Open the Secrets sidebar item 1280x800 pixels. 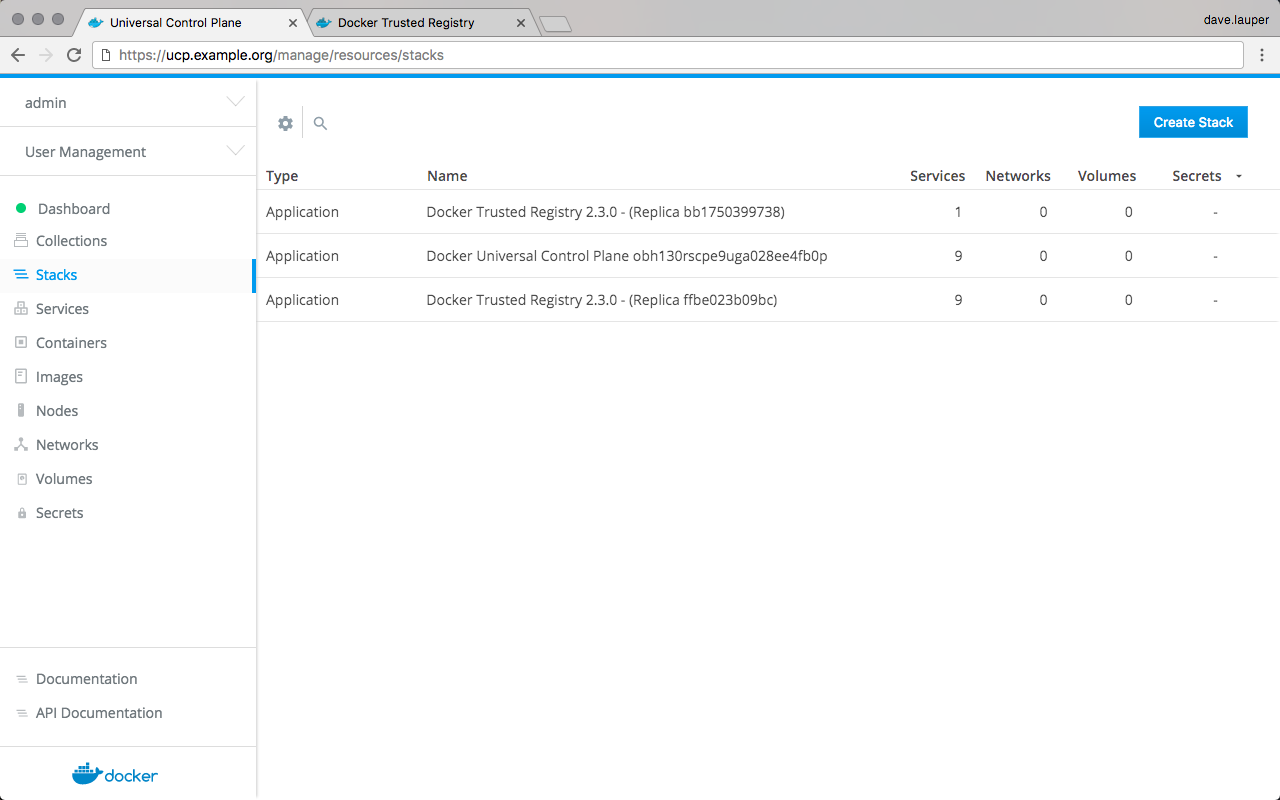click(59, 513)
